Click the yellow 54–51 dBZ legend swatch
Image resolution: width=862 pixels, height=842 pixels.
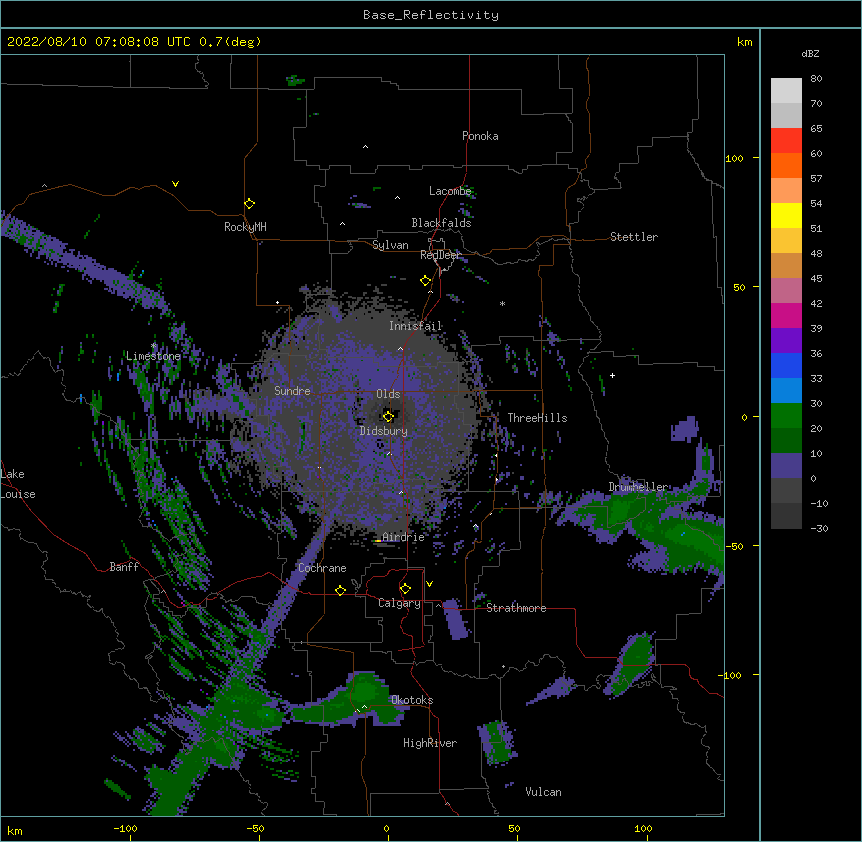(786, 216)
